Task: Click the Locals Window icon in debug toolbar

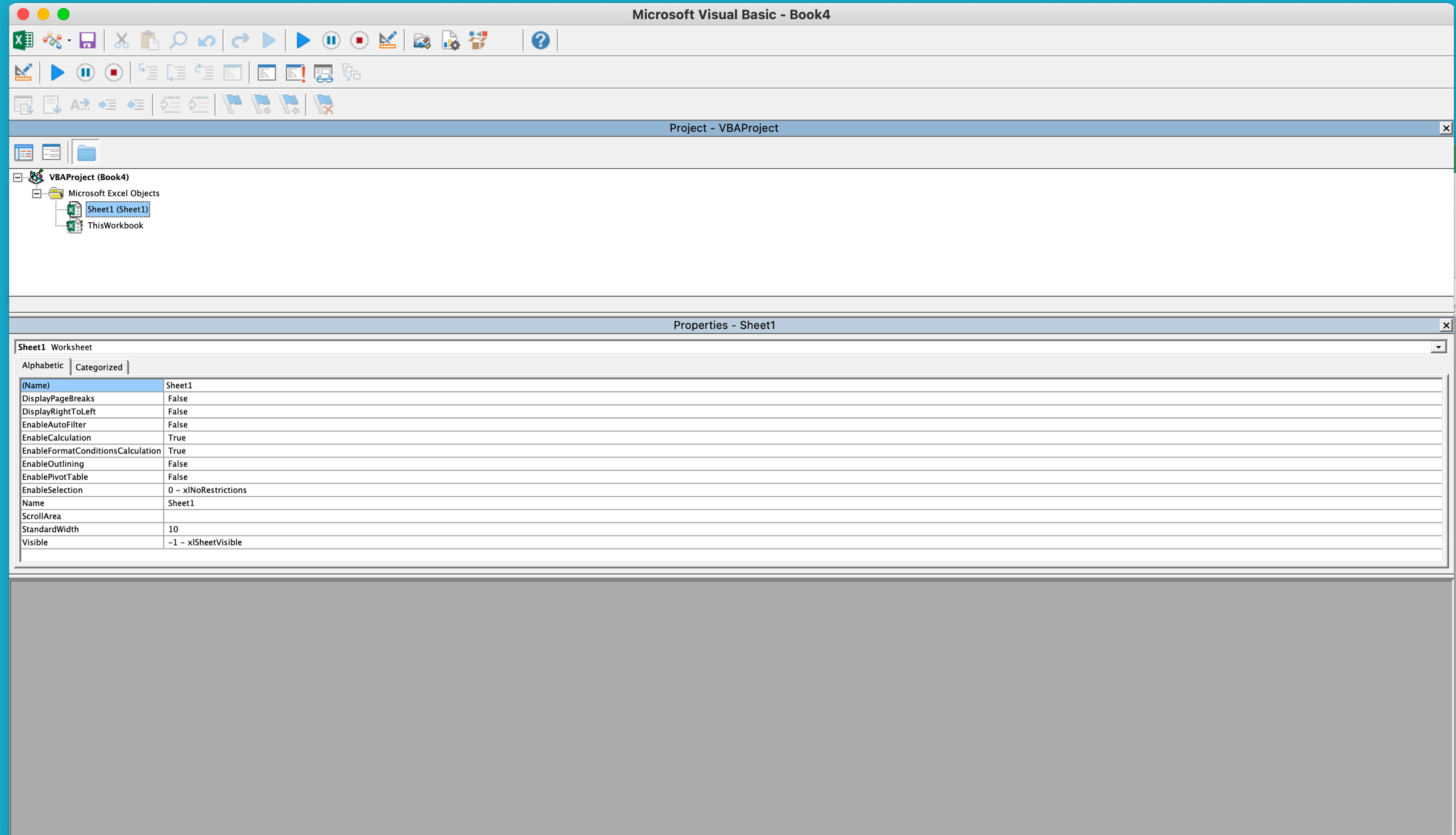Action: pos(267,73)
